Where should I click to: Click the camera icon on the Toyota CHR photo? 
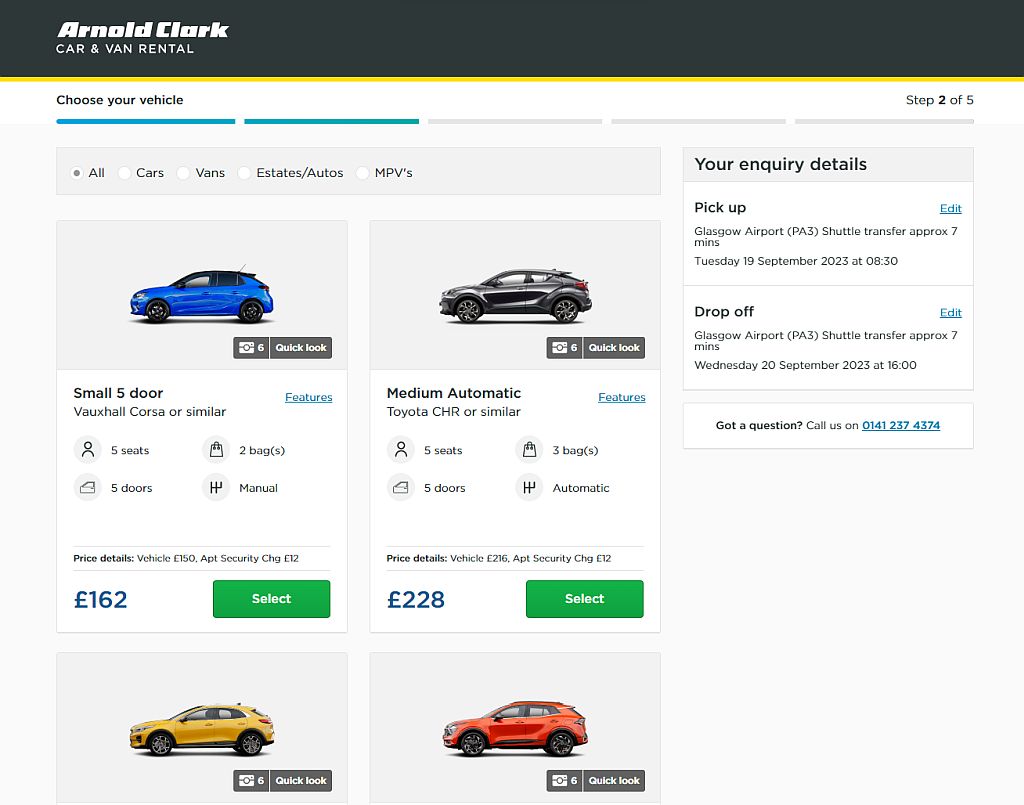click(x=561, y=347)
